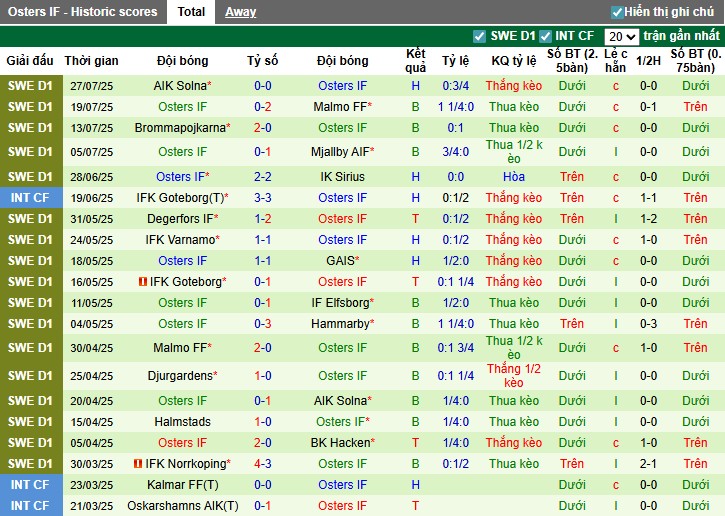Screen dimensions: 725x516
Task: Uncheck the INT CF league filter
Action: [546, 36]
